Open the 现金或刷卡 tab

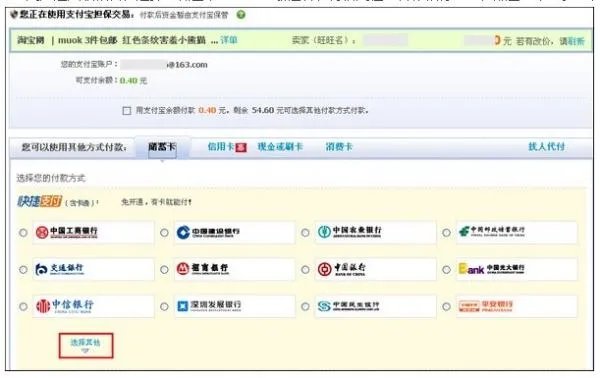pos(280,147)
